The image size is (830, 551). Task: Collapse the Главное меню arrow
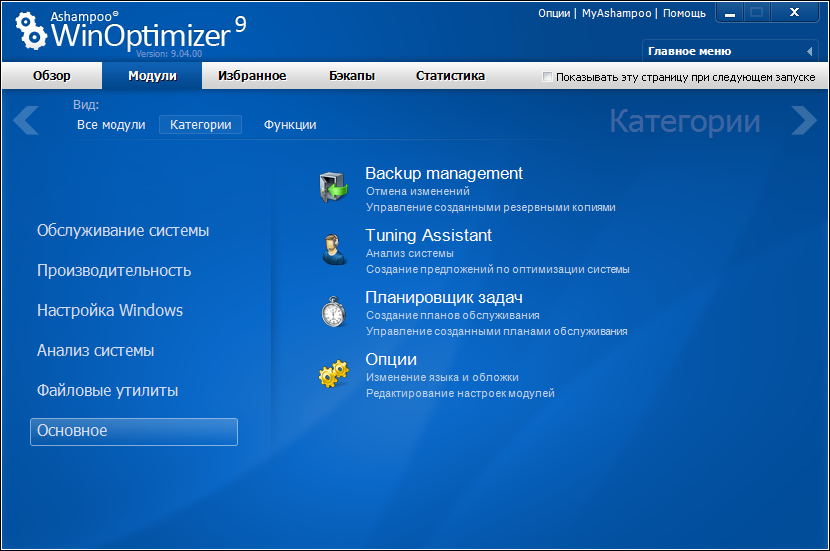(x=809, y=51)
